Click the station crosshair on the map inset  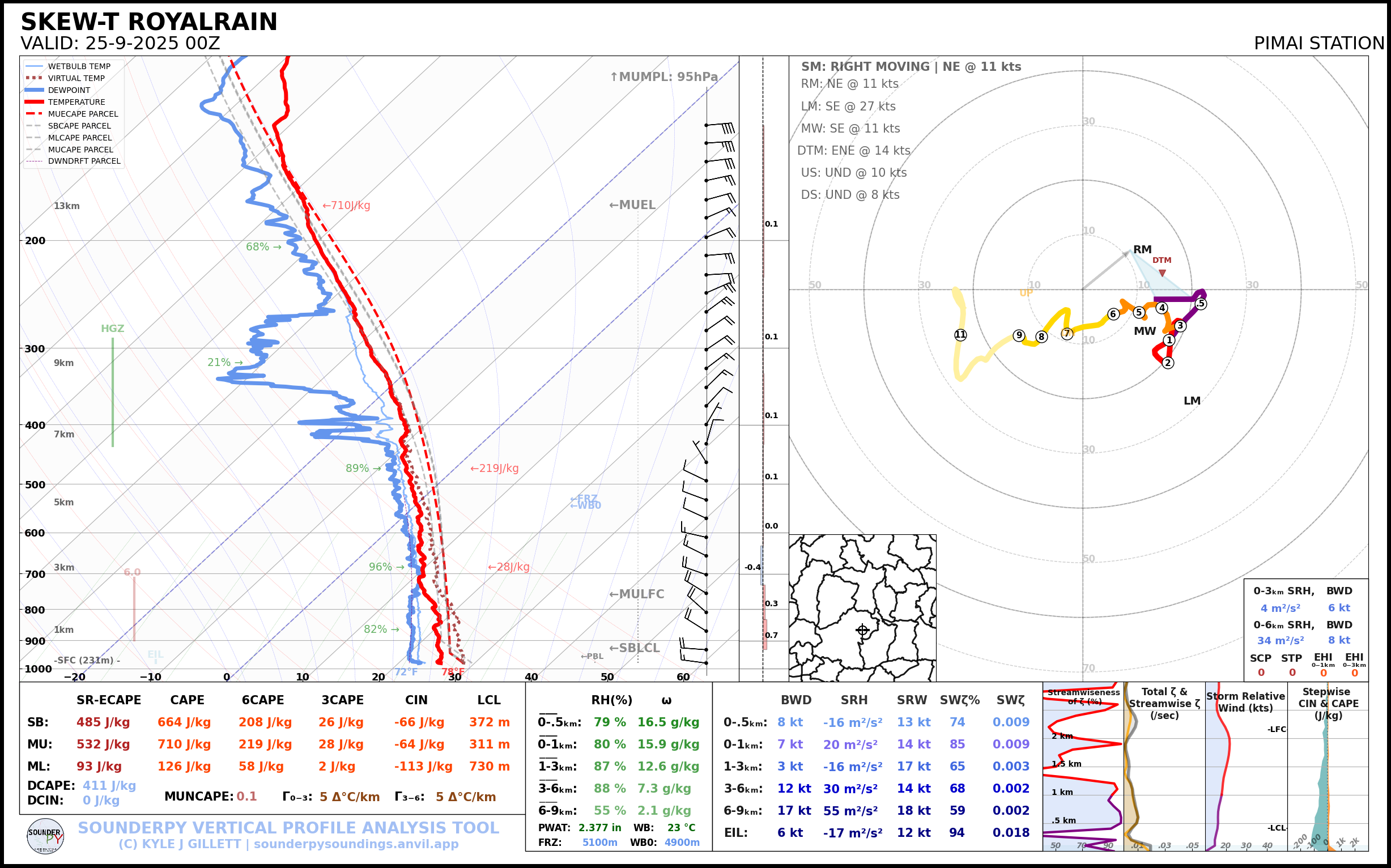pos(862,631)
